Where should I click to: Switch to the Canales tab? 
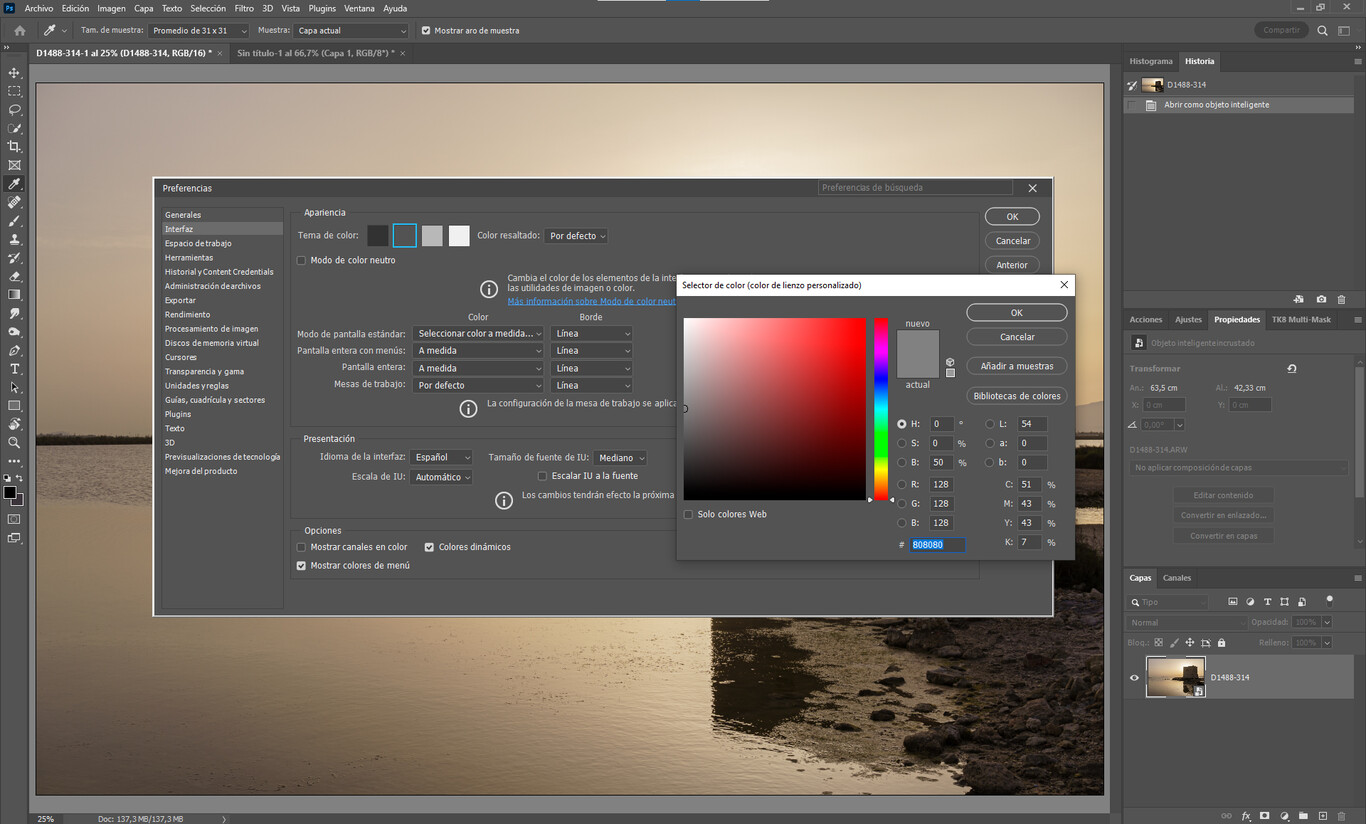[1177, 577]
